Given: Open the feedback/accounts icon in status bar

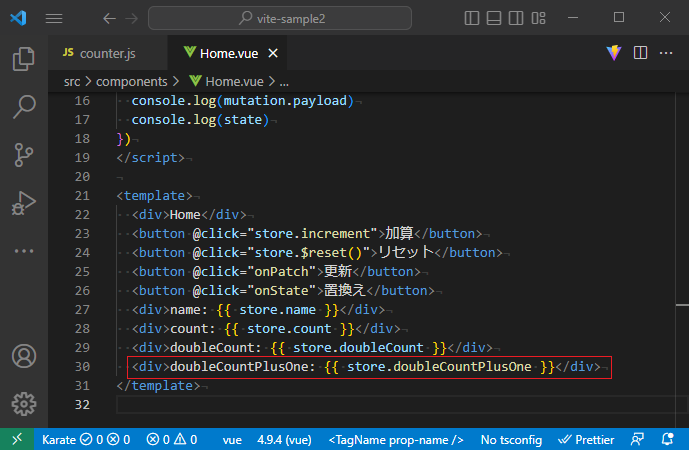Looking at the screenshot, I should click(x=637, y=439).
